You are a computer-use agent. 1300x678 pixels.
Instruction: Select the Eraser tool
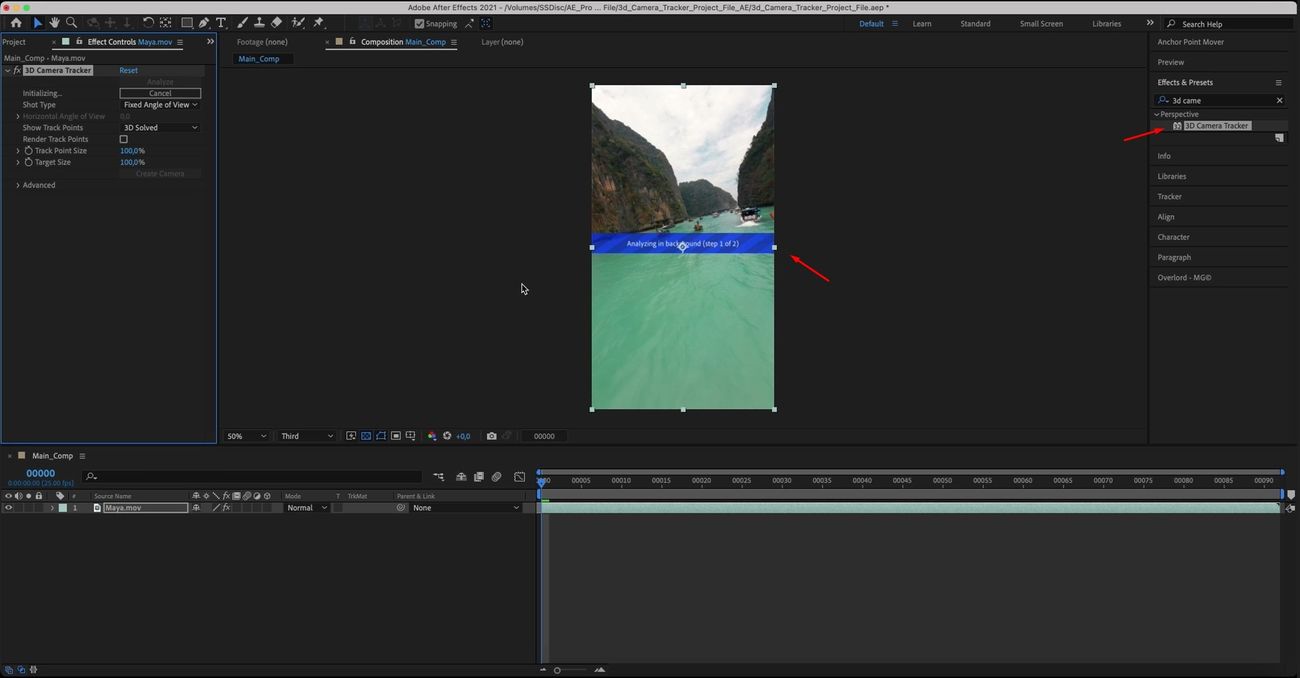(x=277, y=23)
